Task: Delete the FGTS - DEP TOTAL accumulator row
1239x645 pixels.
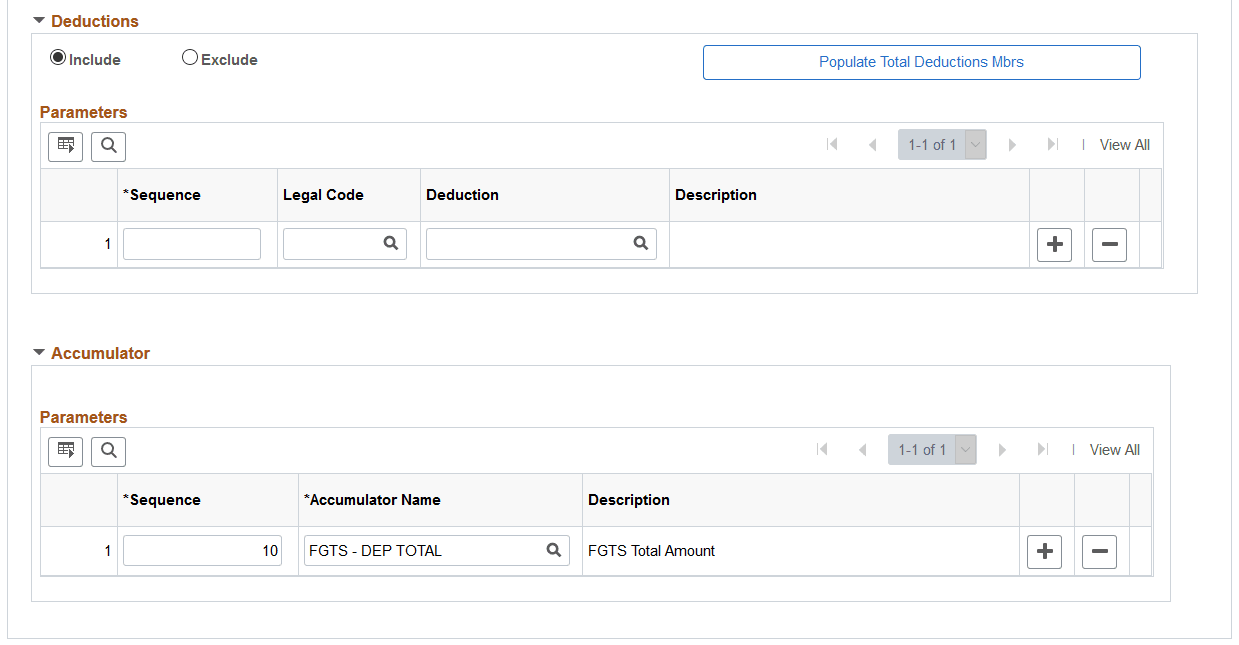Action: click(1099, 551)
